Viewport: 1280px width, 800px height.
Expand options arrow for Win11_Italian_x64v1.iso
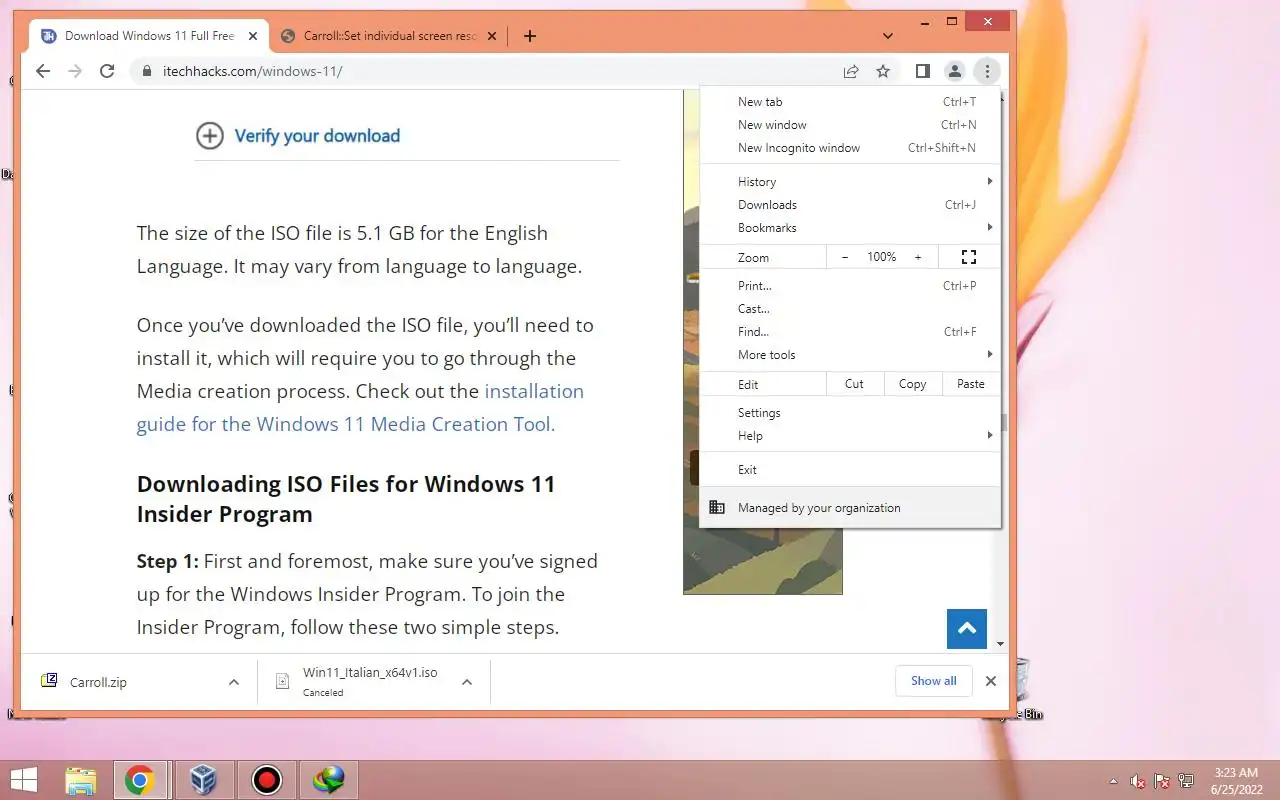coord(467,682)
